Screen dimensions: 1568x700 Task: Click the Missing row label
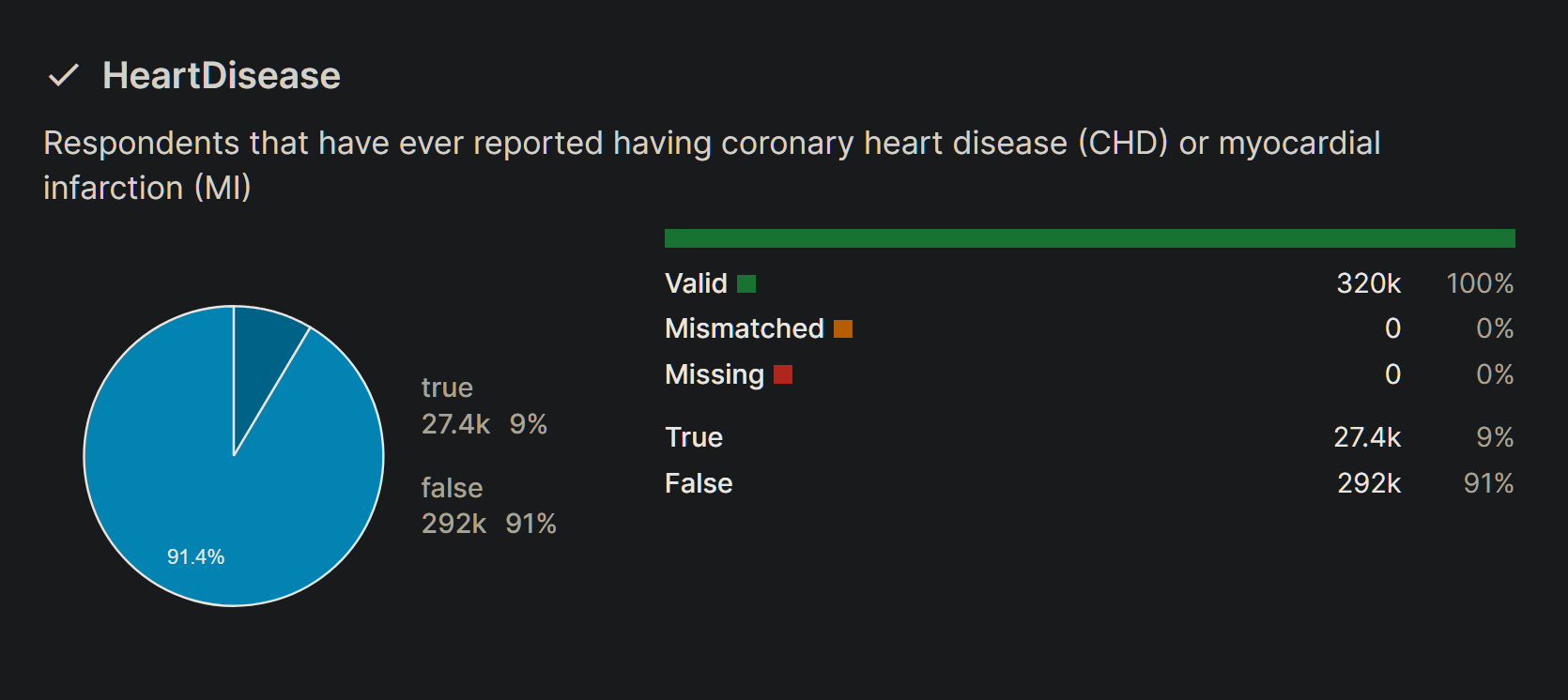(x=715, y=374)
